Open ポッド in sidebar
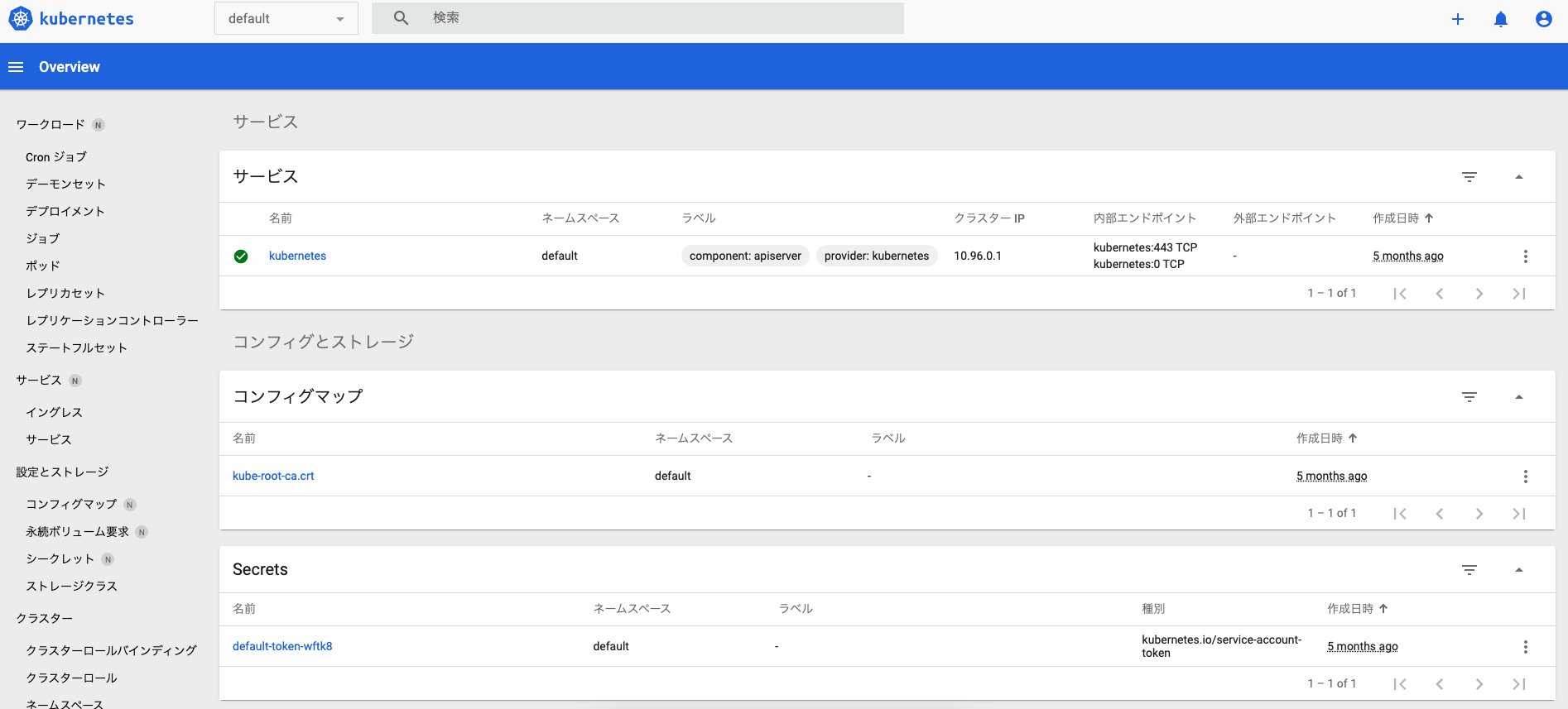 (43, 266)
